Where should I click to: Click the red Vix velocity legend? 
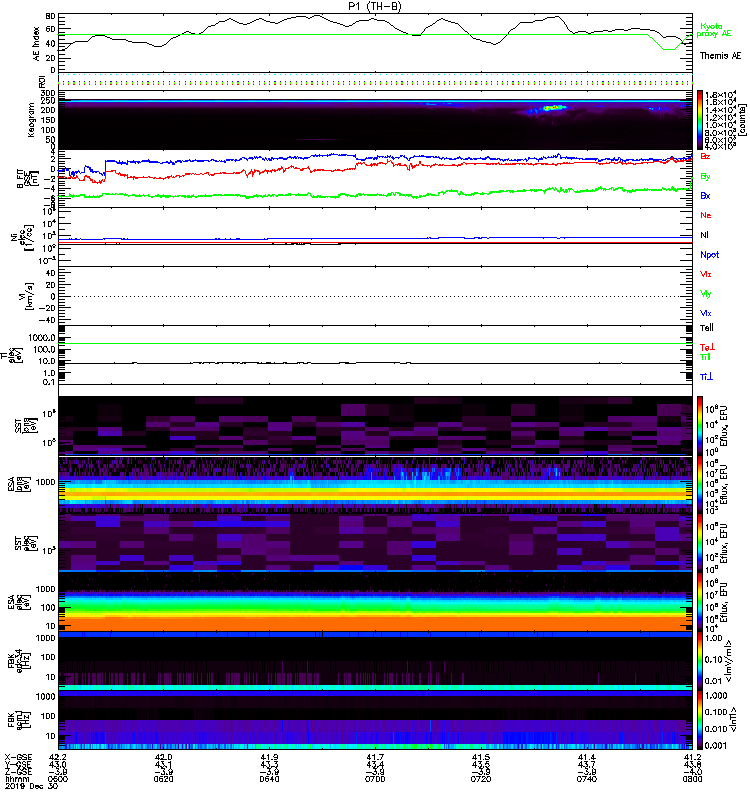tap(706, 274)
